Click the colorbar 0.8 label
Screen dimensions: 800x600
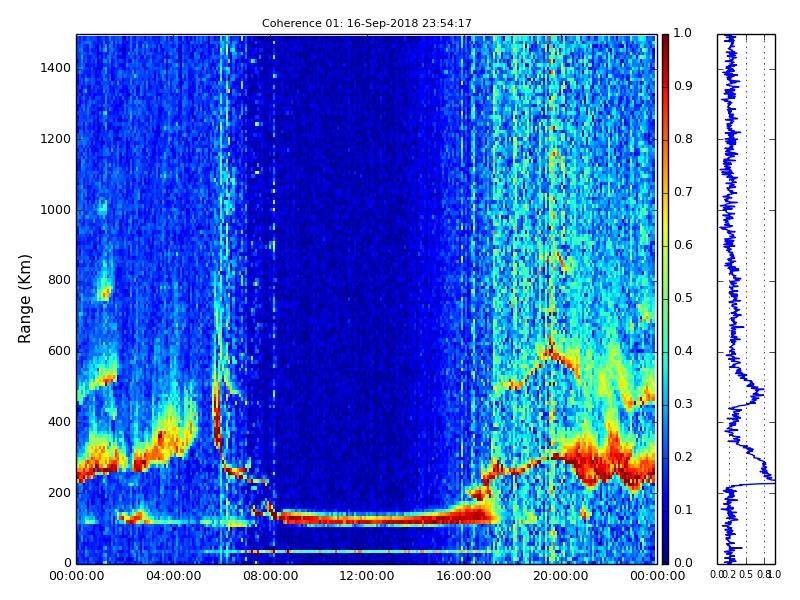coord(683,139)
